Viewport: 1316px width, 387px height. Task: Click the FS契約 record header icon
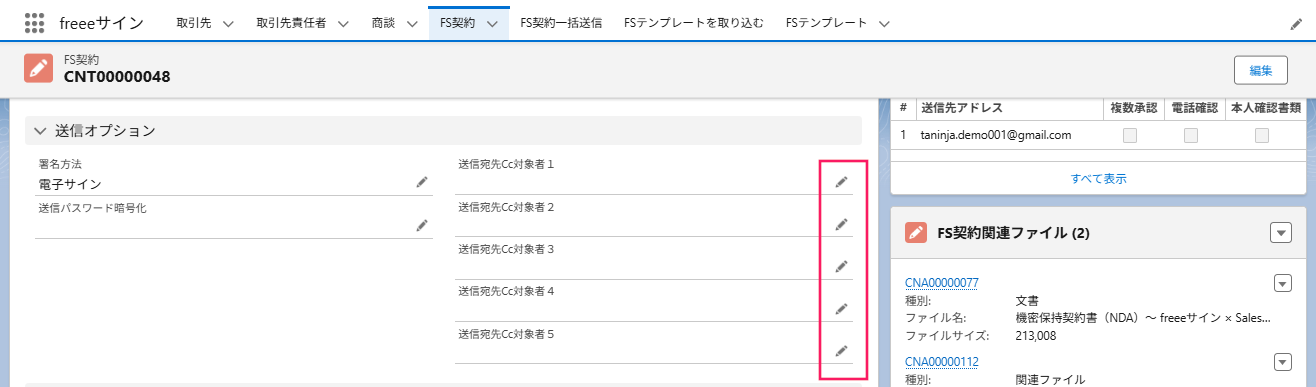point(38,69)
